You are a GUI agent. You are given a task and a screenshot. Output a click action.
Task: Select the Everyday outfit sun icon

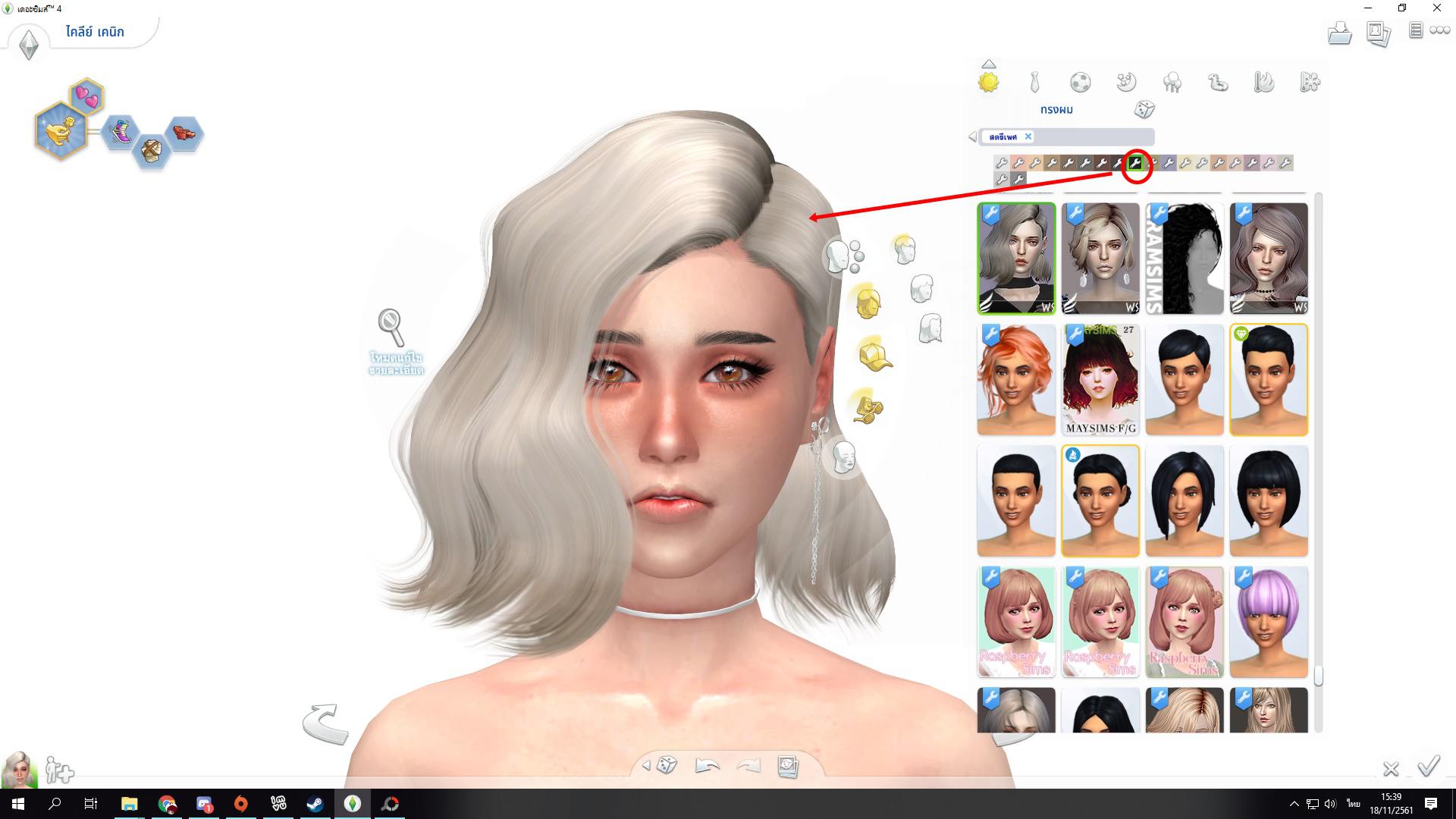coord(988,82)
